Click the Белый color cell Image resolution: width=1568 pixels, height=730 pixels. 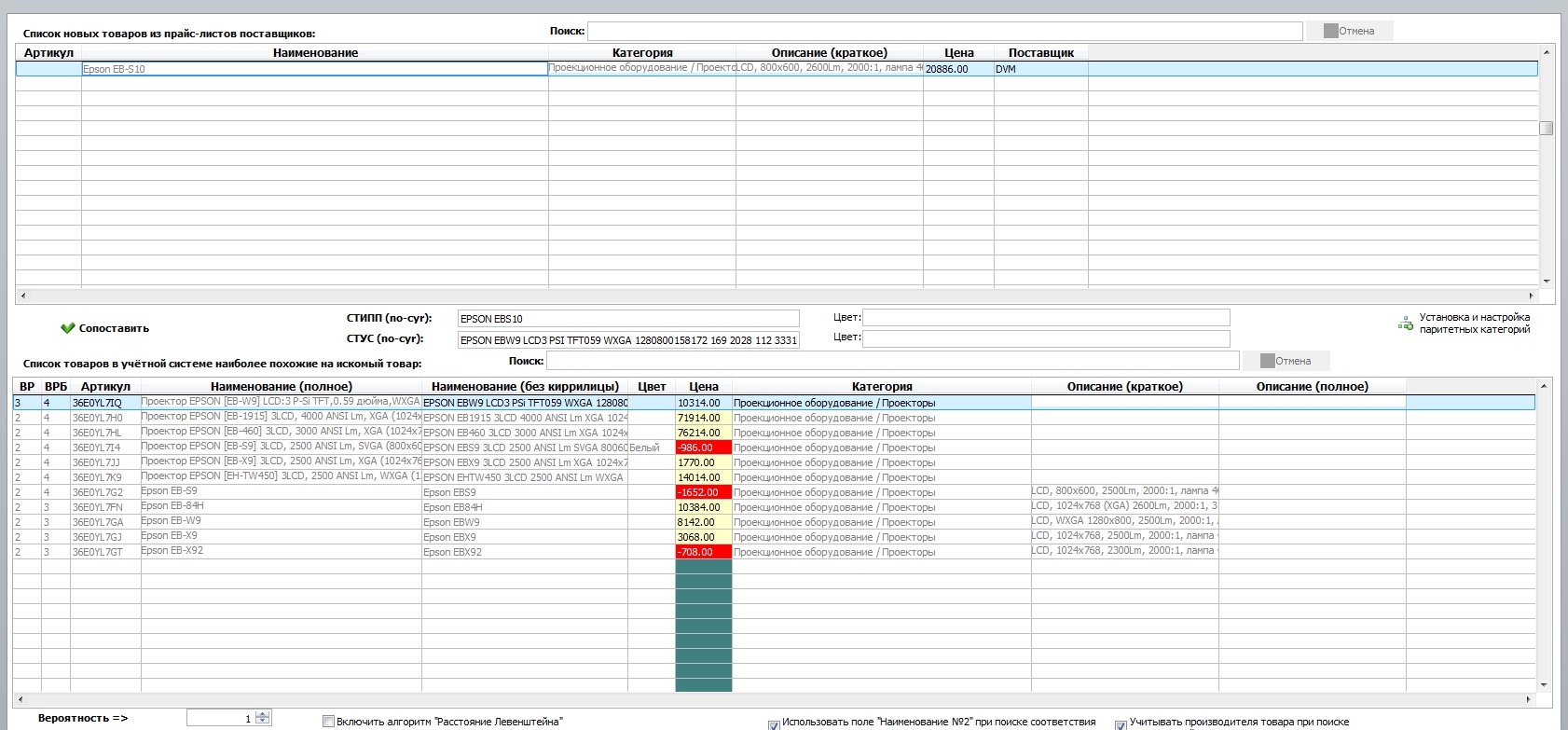pyautogui.click(x=652, y=448)
